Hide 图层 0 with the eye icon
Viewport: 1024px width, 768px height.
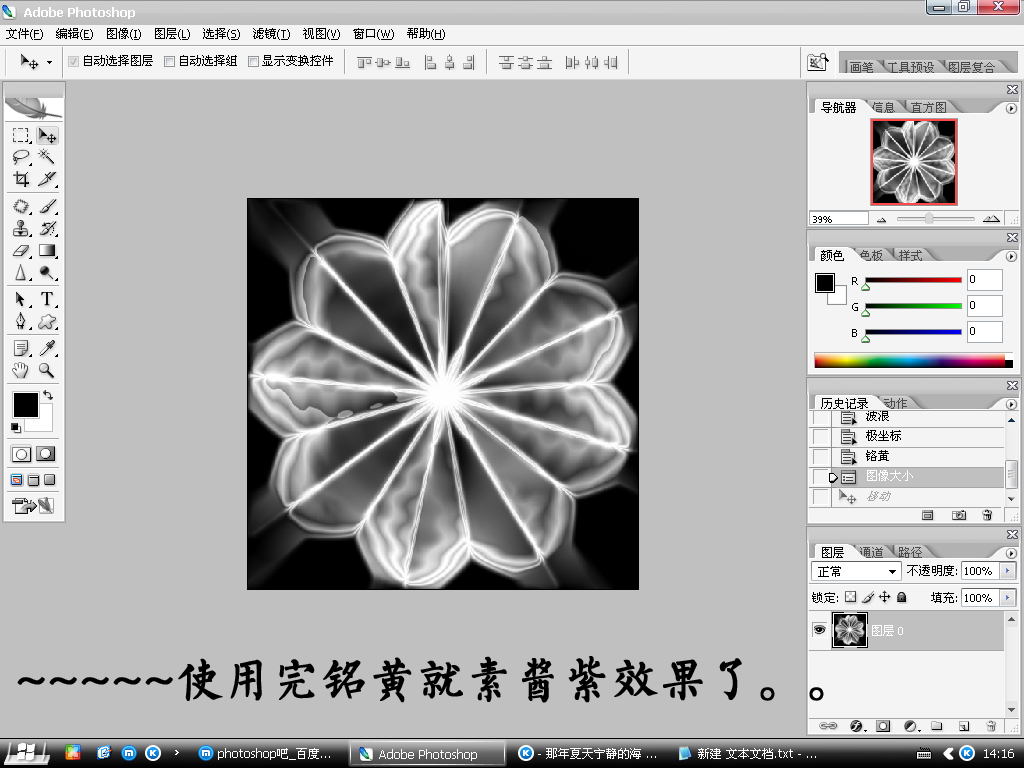tap(819, 630)
